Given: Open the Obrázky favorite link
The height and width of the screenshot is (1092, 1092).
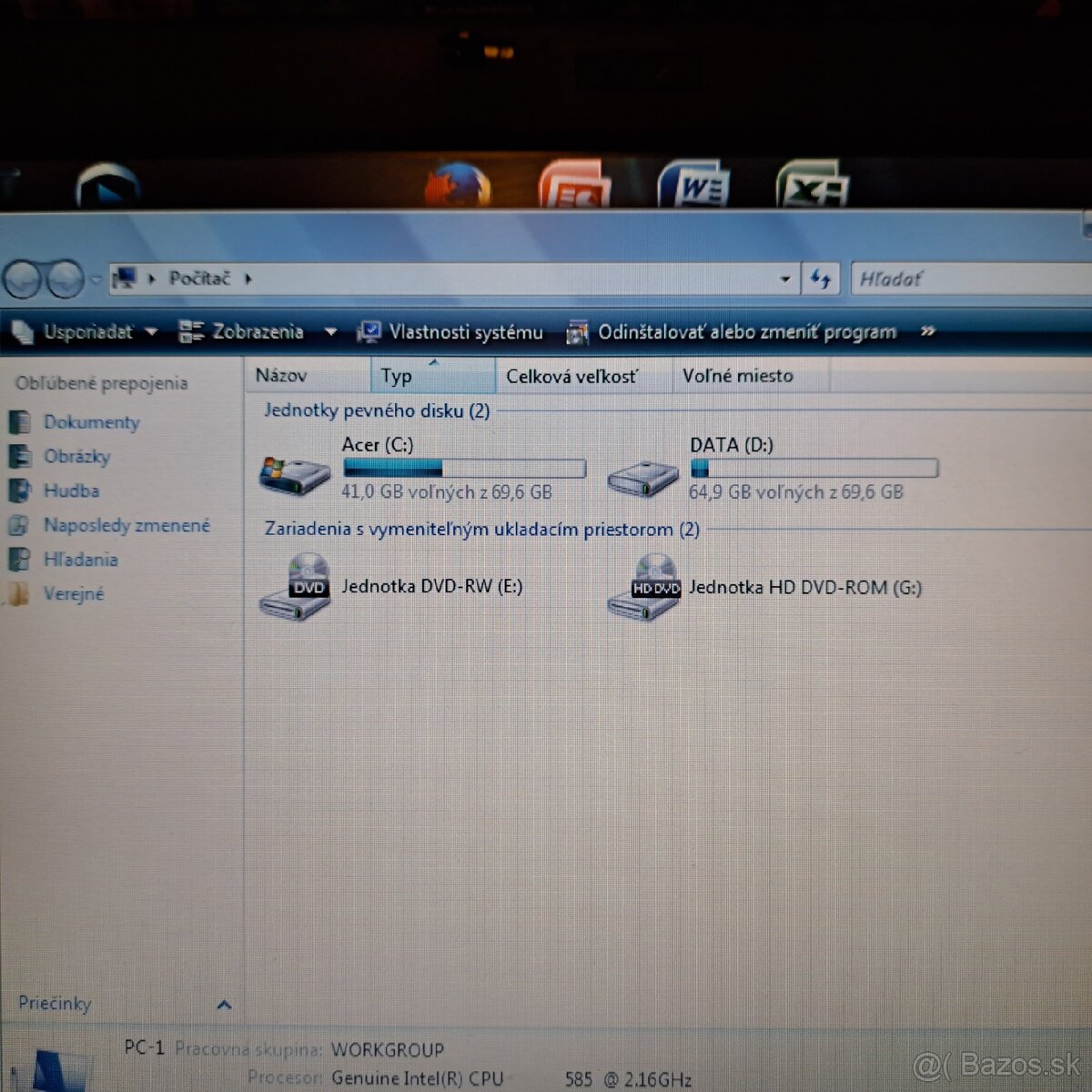Looking at the screenshot, I should click(76, 457).
